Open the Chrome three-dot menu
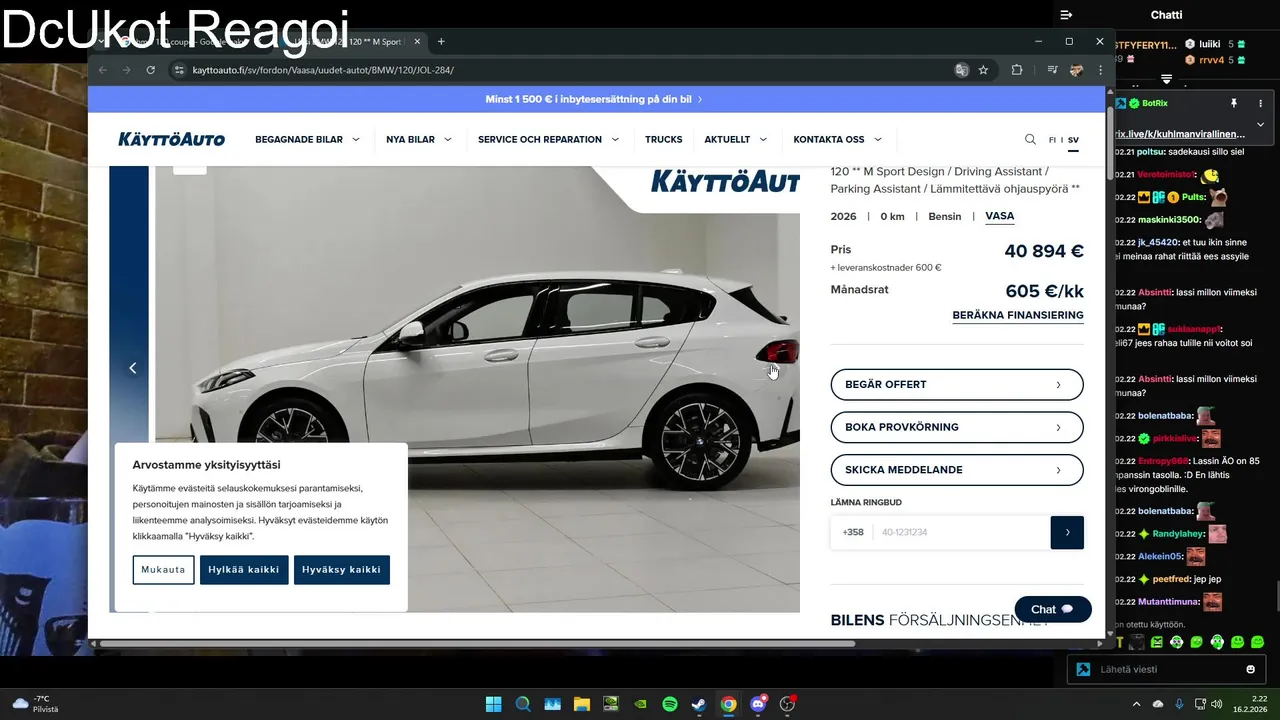 (1100, 70)
